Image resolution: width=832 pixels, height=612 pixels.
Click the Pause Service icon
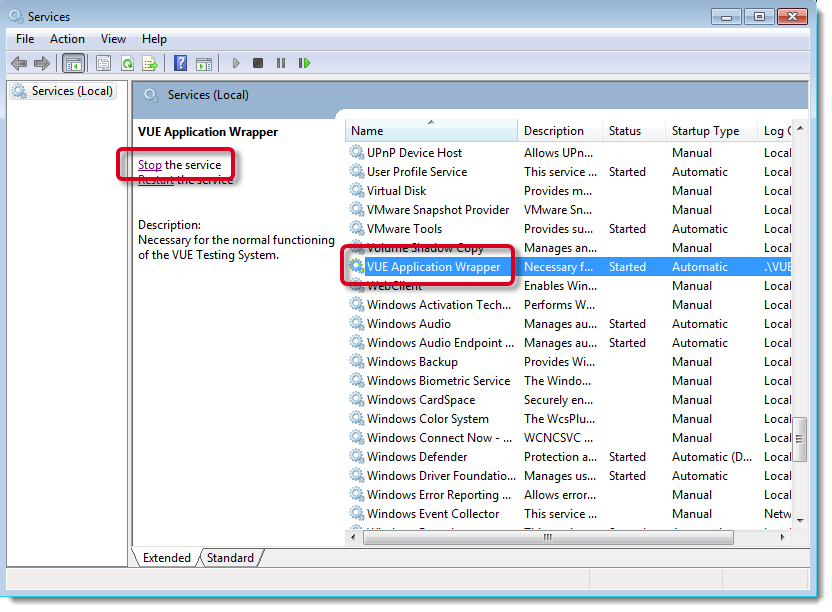(x=281, y=63)
